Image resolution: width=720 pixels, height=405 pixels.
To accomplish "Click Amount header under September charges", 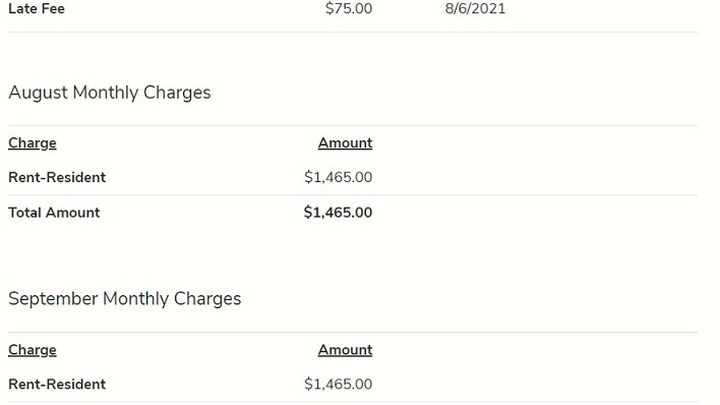I will 345,350.
